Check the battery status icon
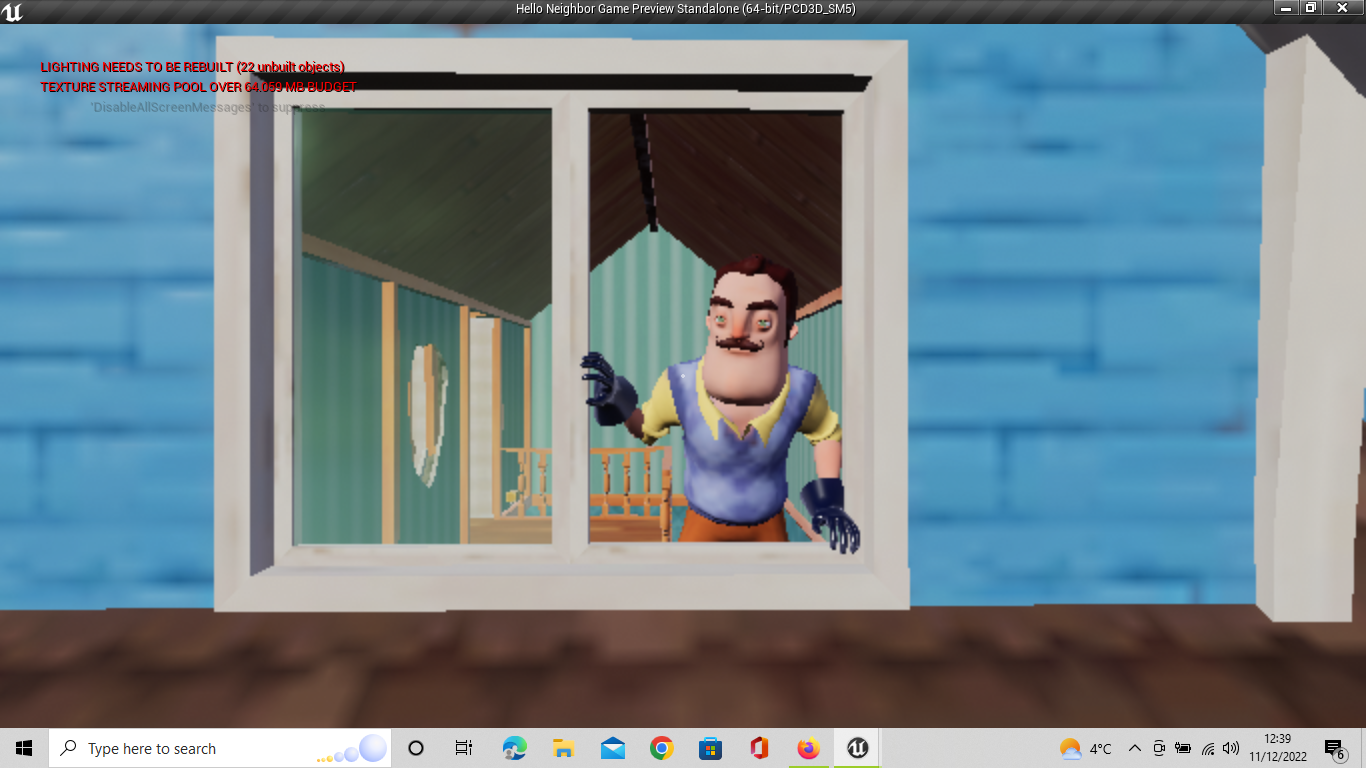Image resolution: width=1366 pixels, height=768 pixels. tap(1183, 748)
